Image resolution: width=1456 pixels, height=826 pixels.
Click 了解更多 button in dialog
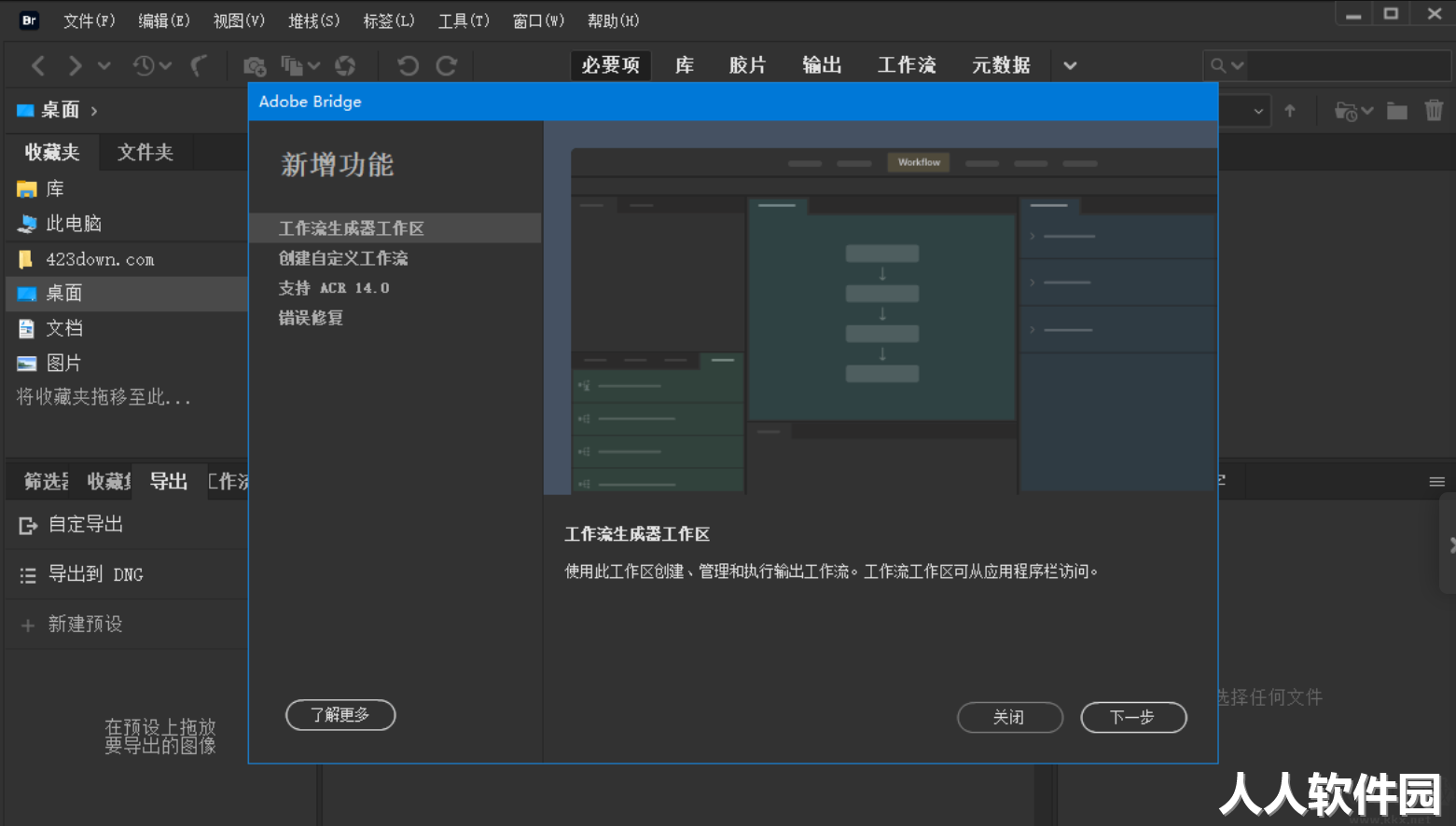[340, 715]
